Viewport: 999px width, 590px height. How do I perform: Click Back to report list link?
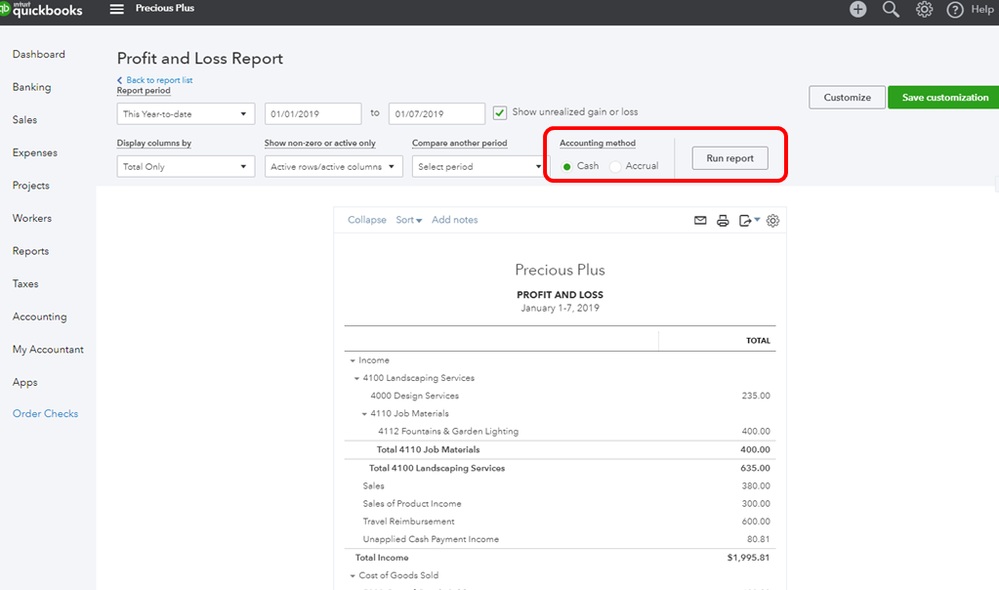[x=159, y=80]
